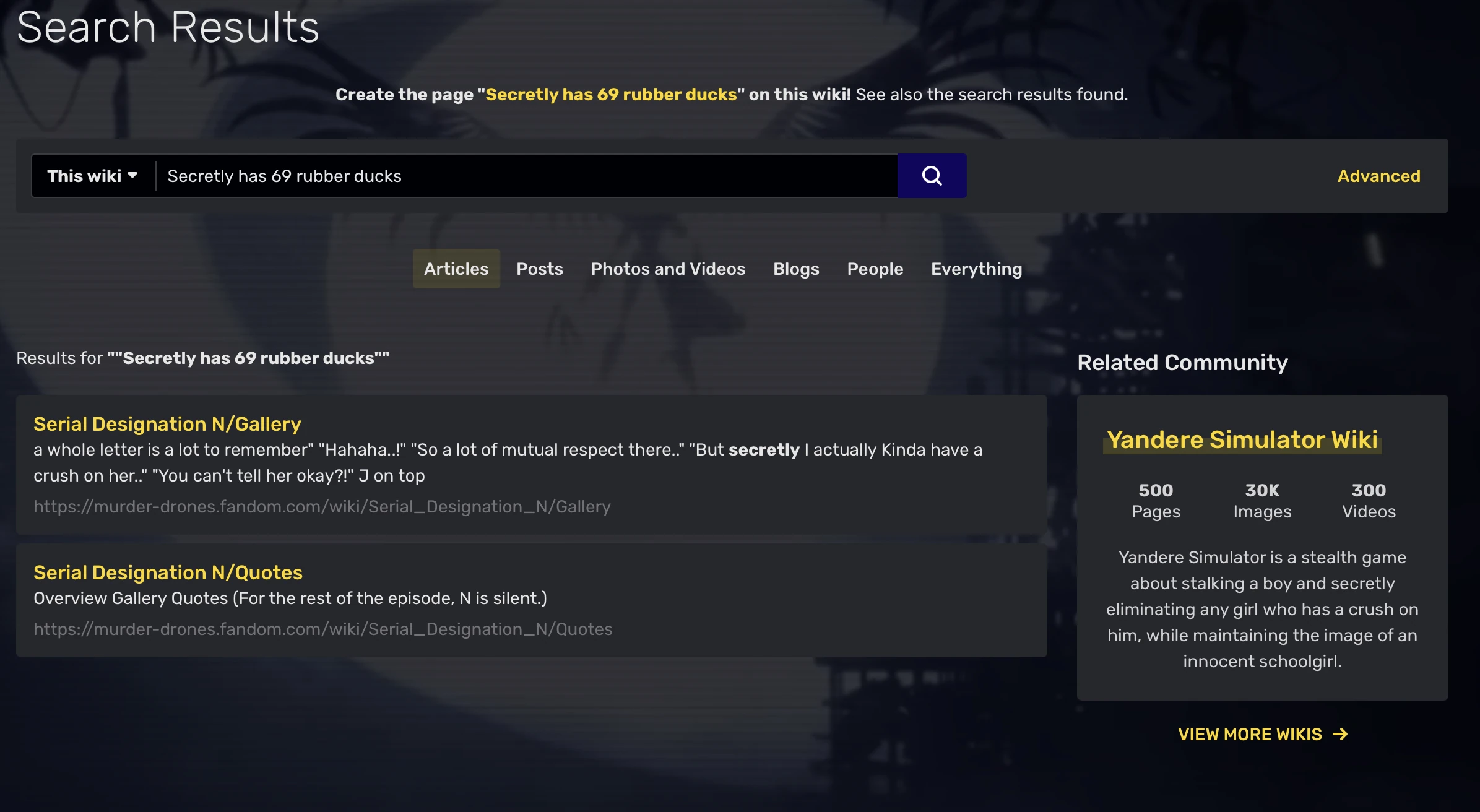Switch to Photos and Videos tab
The height and width of the screenshot is (812, 1480).
[x=668, y=269]
